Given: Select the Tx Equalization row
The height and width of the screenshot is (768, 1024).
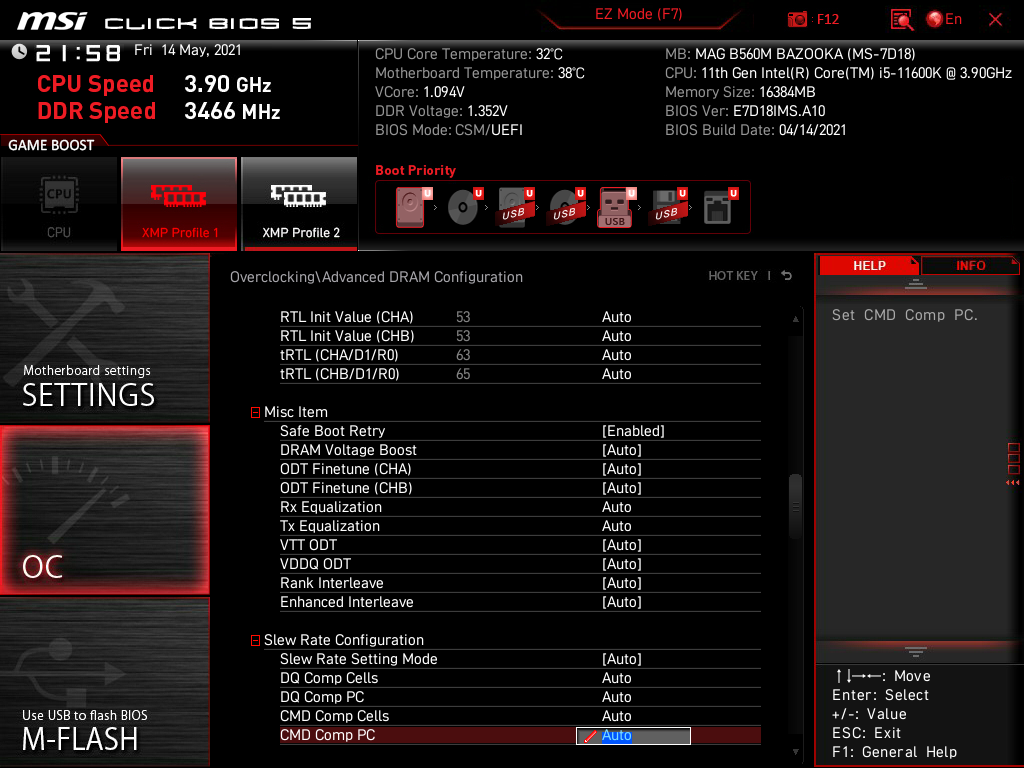Looking at the screenshot, I should click(520, 526).
